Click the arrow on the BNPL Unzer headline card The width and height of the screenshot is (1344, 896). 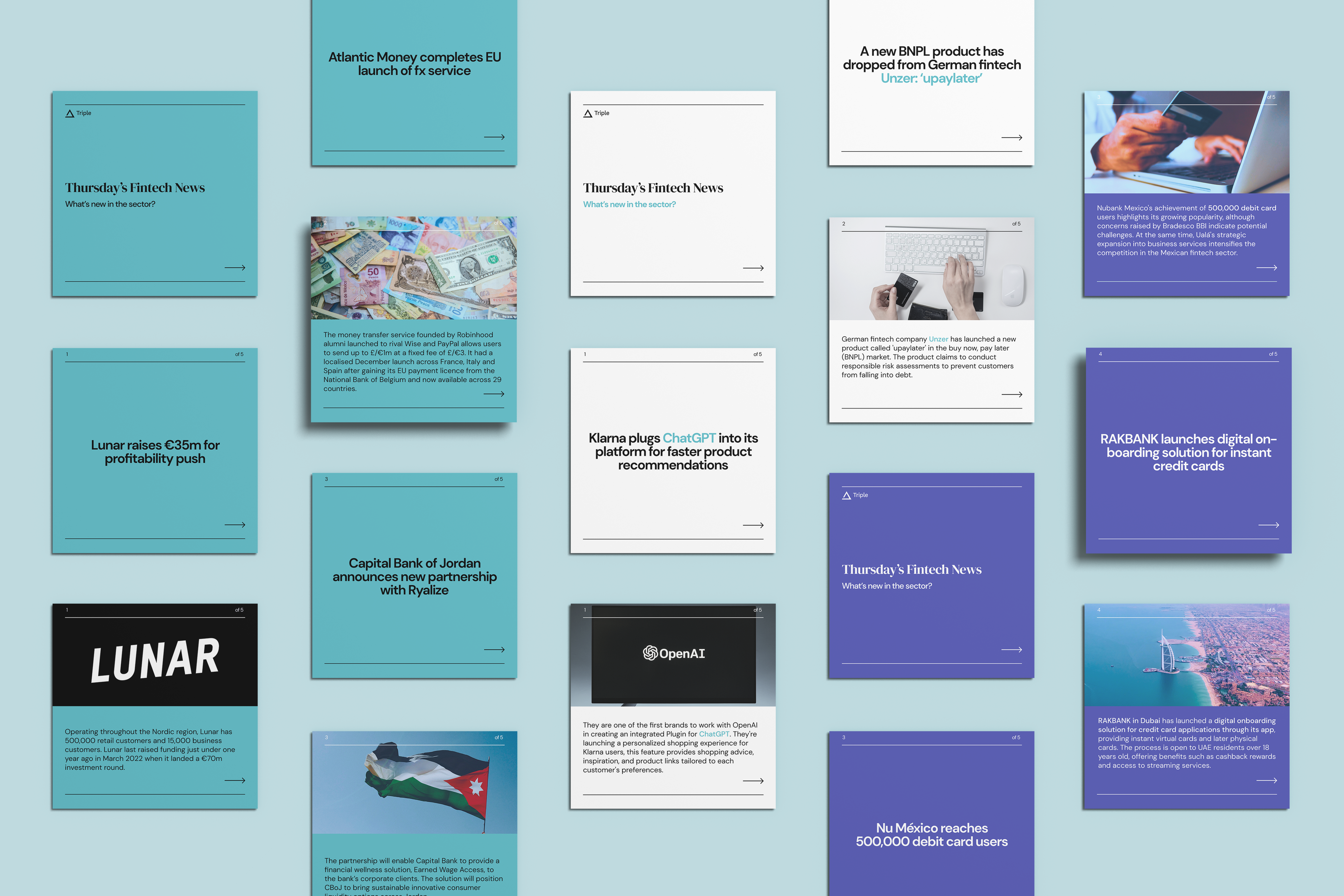point(1011,138)
